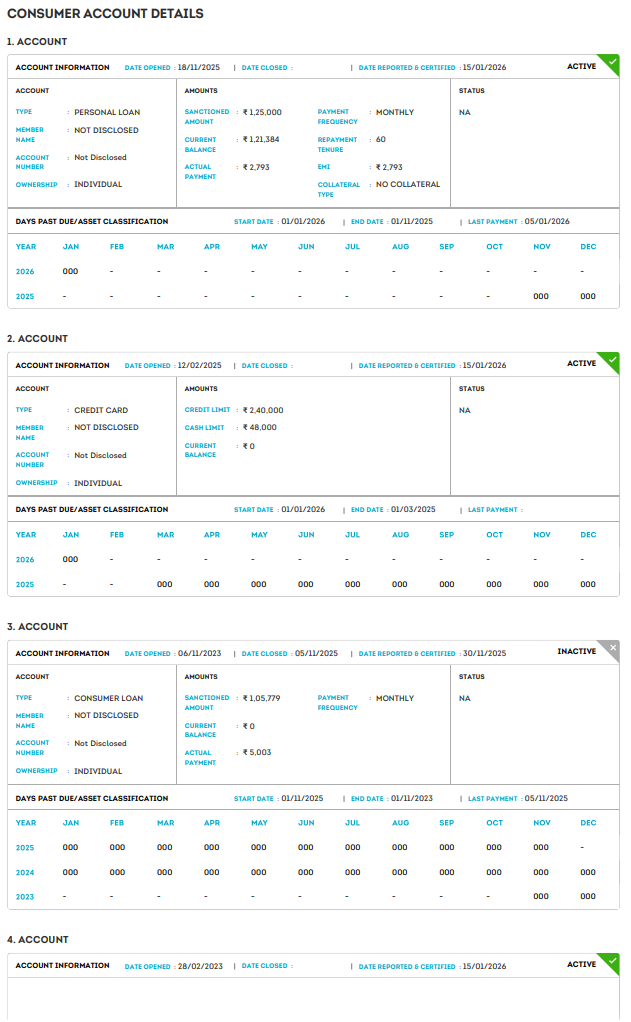Click EMI value ₹2,793

pos(389,168)
